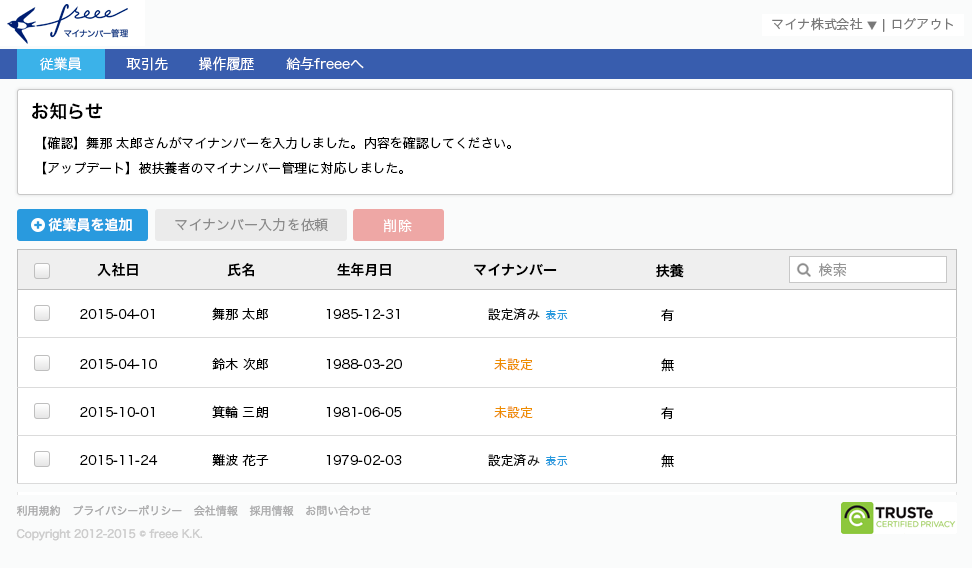
Task: Click the red 削除 button
Action: point(398,225)
